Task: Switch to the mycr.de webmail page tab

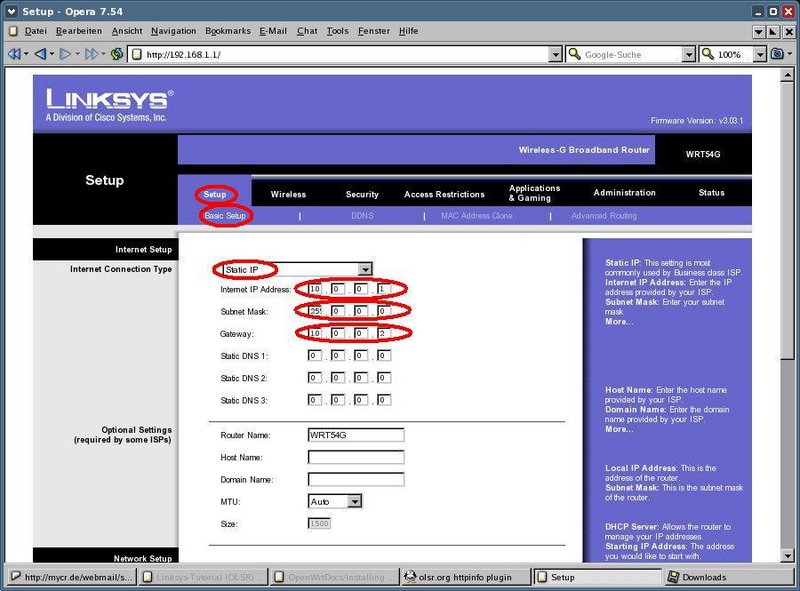Action: point(72,577)
